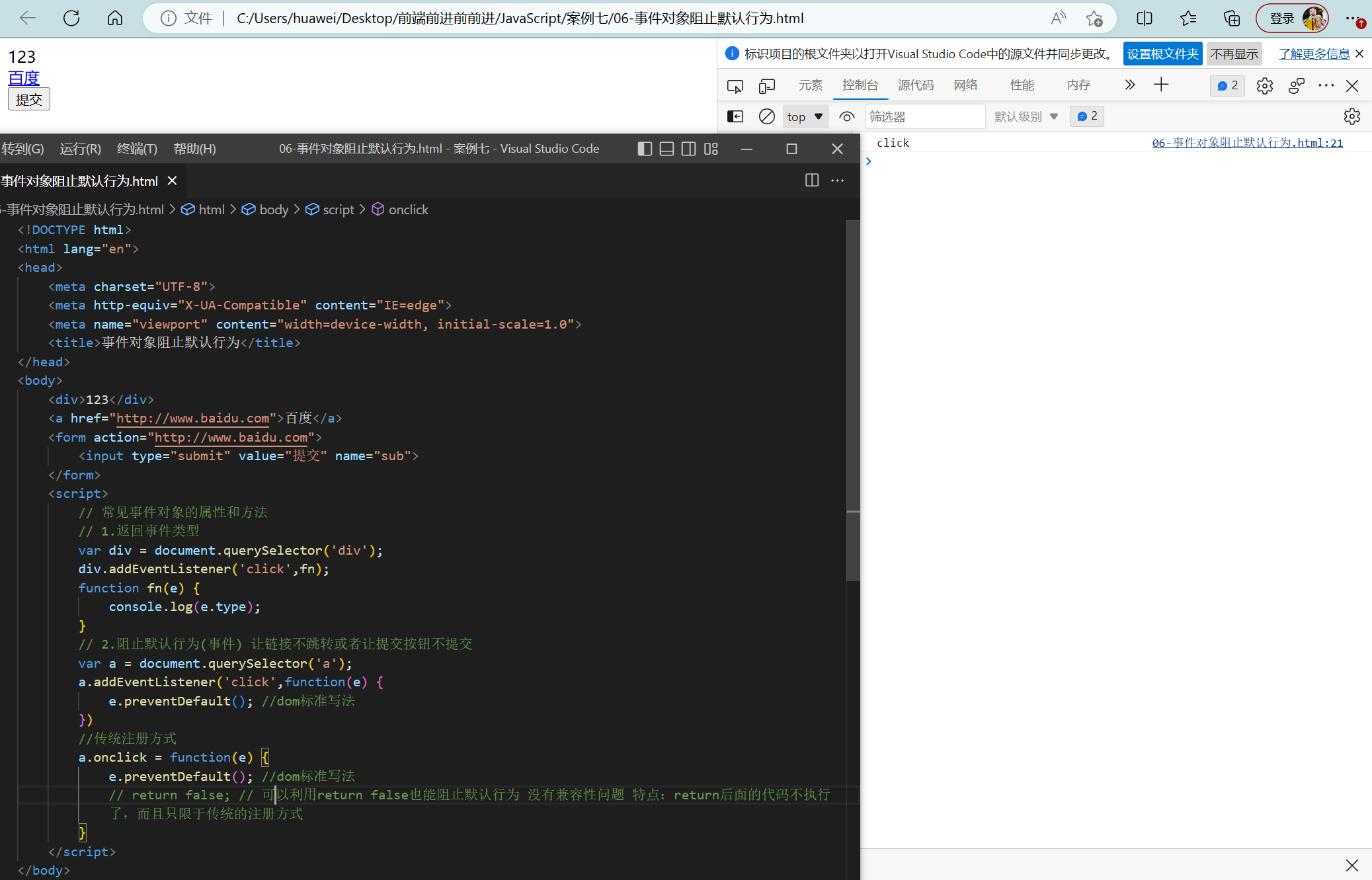The image size is (1372, 880).
Task: Expand more DevTools tabs chevron
Action: coord(1129,85)
